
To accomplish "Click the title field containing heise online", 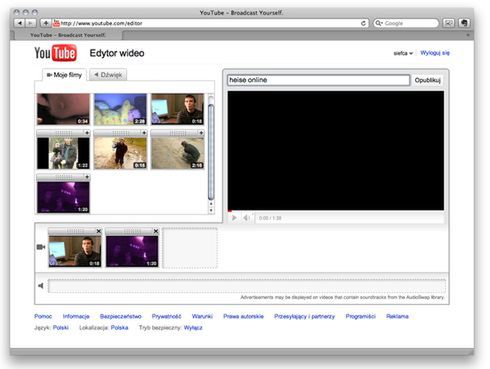I will [319, 80].
